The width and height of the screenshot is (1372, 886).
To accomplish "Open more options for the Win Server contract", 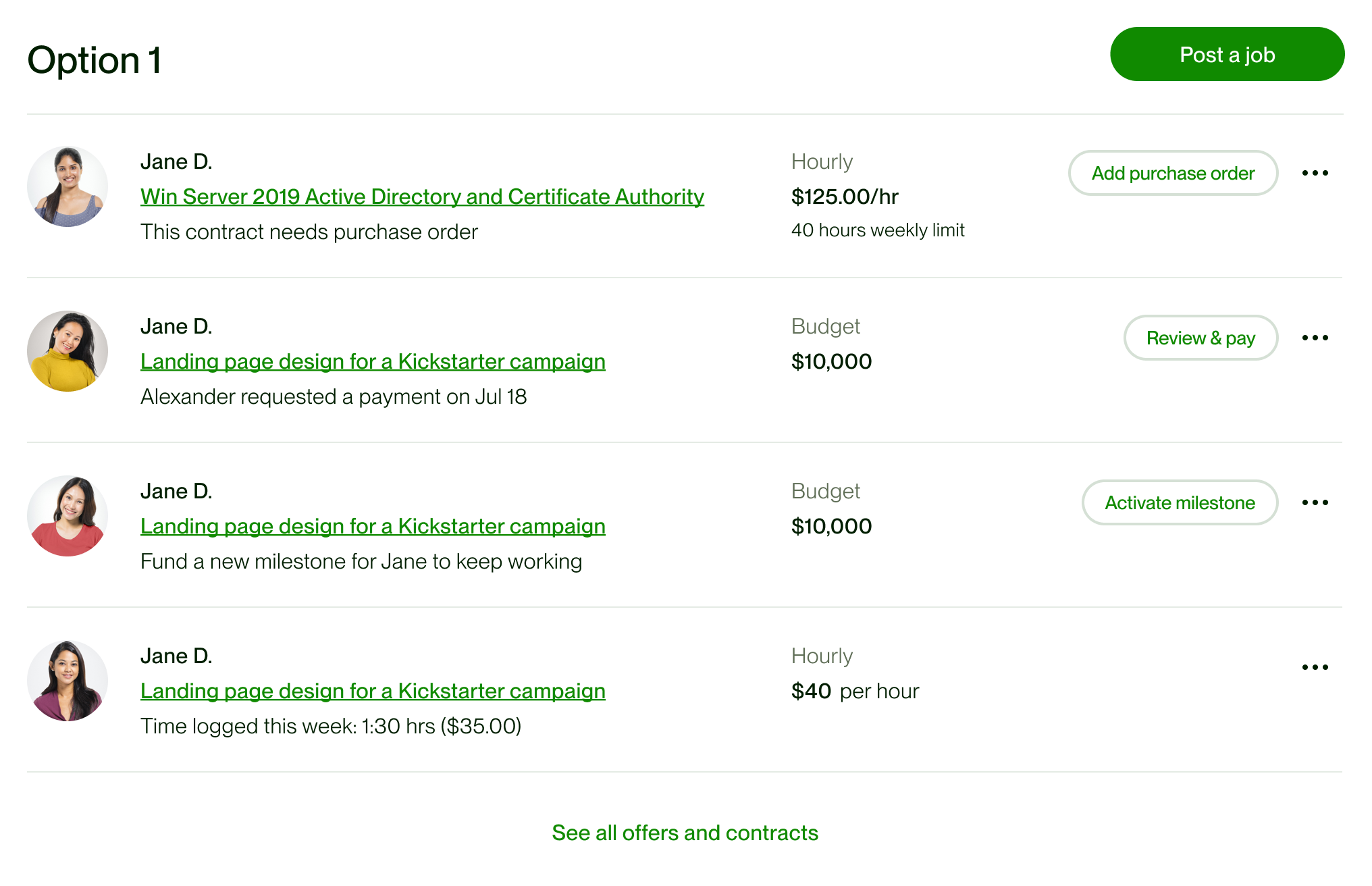I will (1315, 173).
